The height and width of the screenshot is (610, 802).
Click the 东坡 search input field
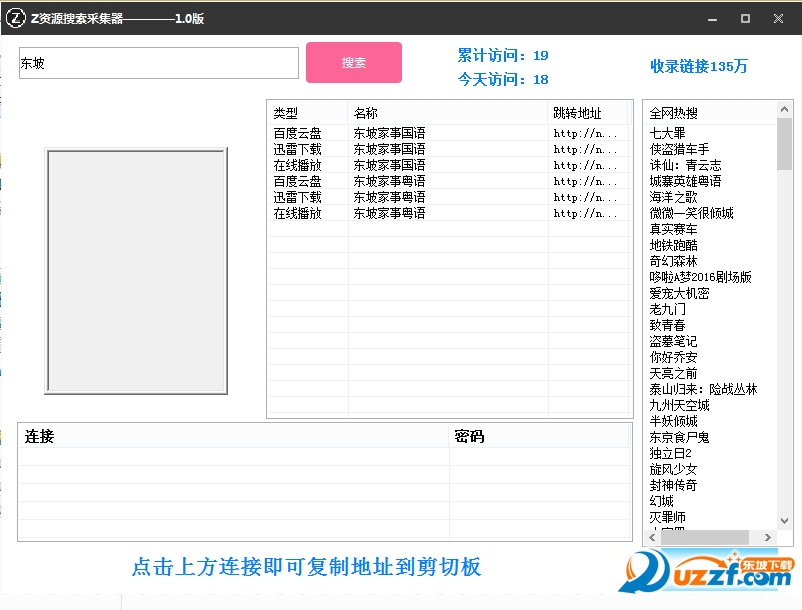click(x=158, y=62)
